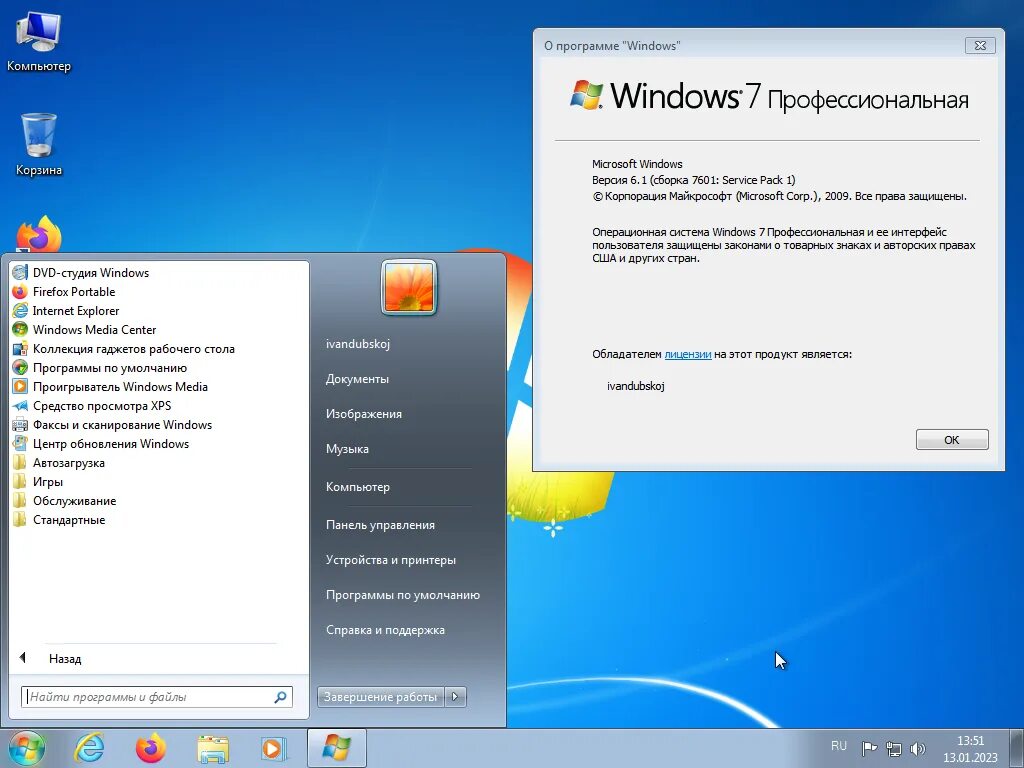Select Документы in the Start menu
Screen dimensions: 1024x768
358,378
